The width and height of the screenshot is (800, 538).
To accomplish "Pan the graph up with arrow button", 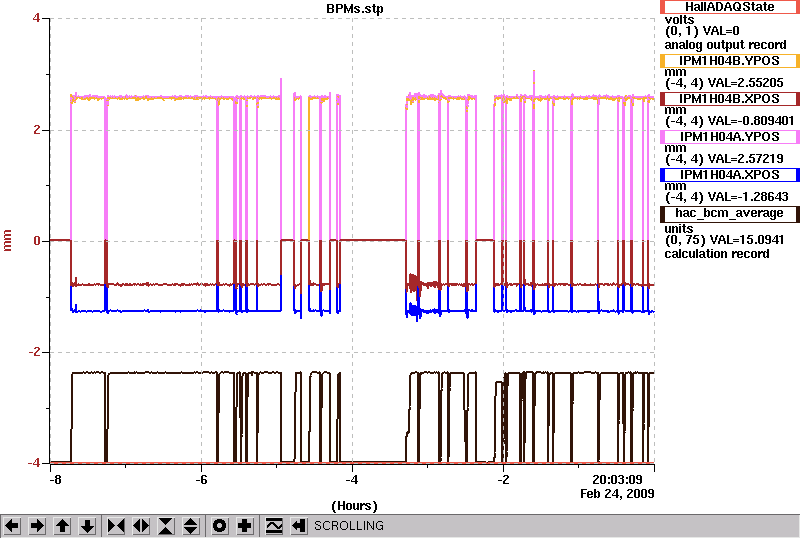I will (x=63, y=526).
